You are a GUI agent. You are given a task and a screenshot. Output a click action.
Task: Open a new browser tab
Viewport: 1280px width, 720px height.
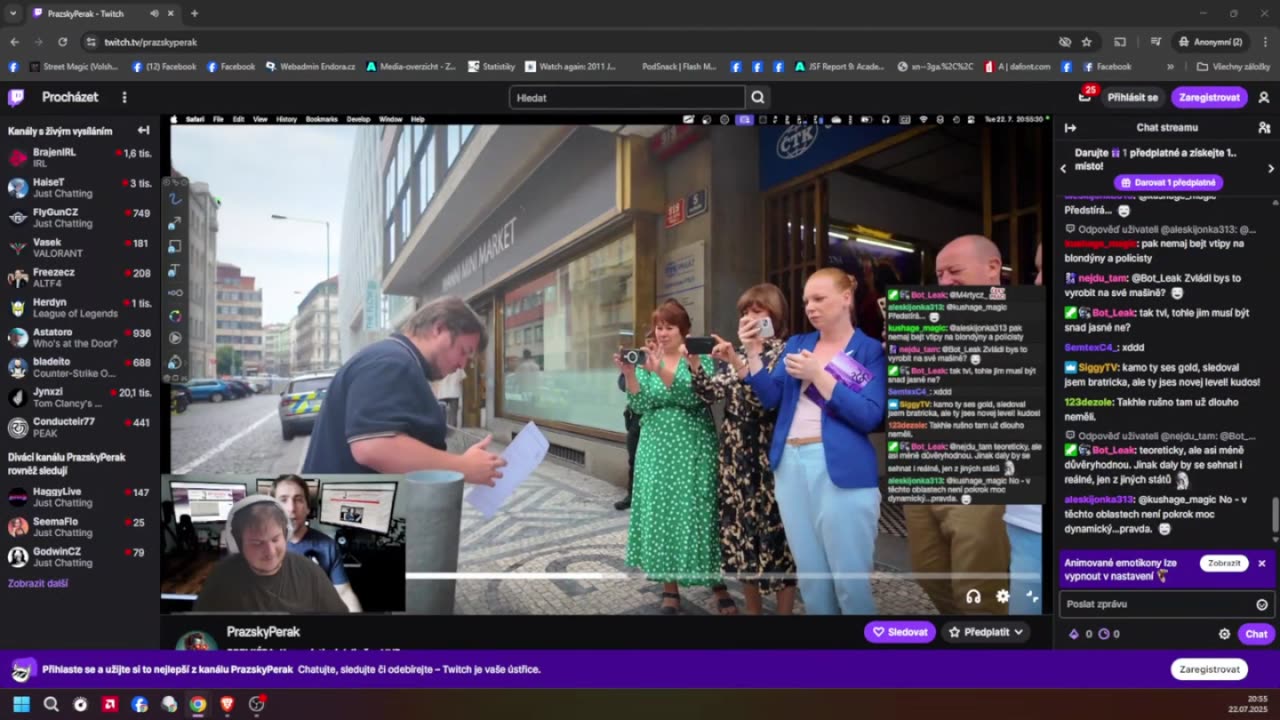[x=194, y=13]
